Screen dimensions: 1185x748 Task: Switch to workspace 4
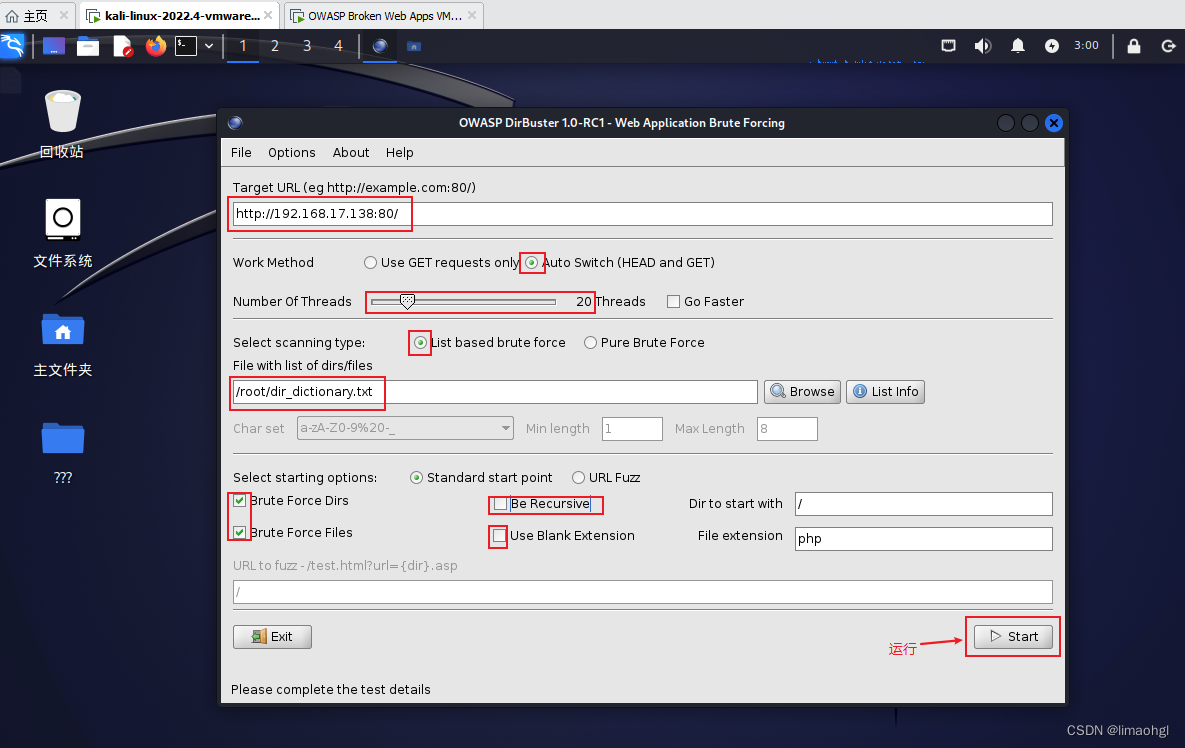click(x=339, y=46)
